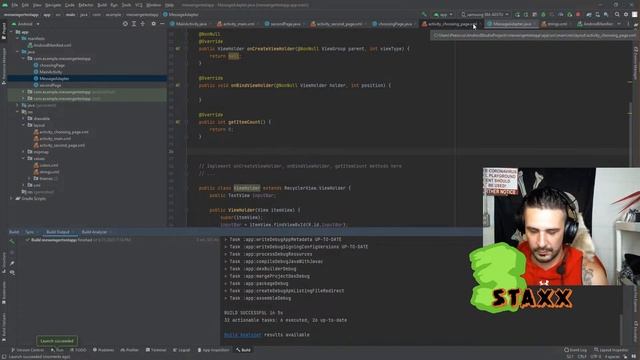The width and height of the screenshot is (640, 360).
Task: Open Version Control tool window
Action: click(x=27, y=350)
